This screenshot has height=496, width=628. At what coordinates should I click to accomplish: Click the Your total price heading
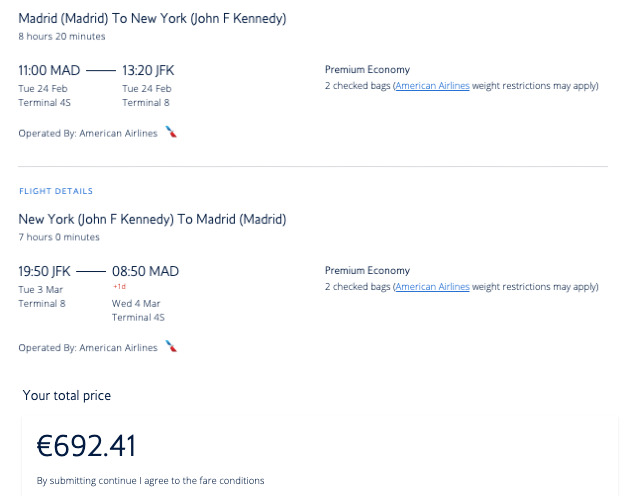pos(67,396)
